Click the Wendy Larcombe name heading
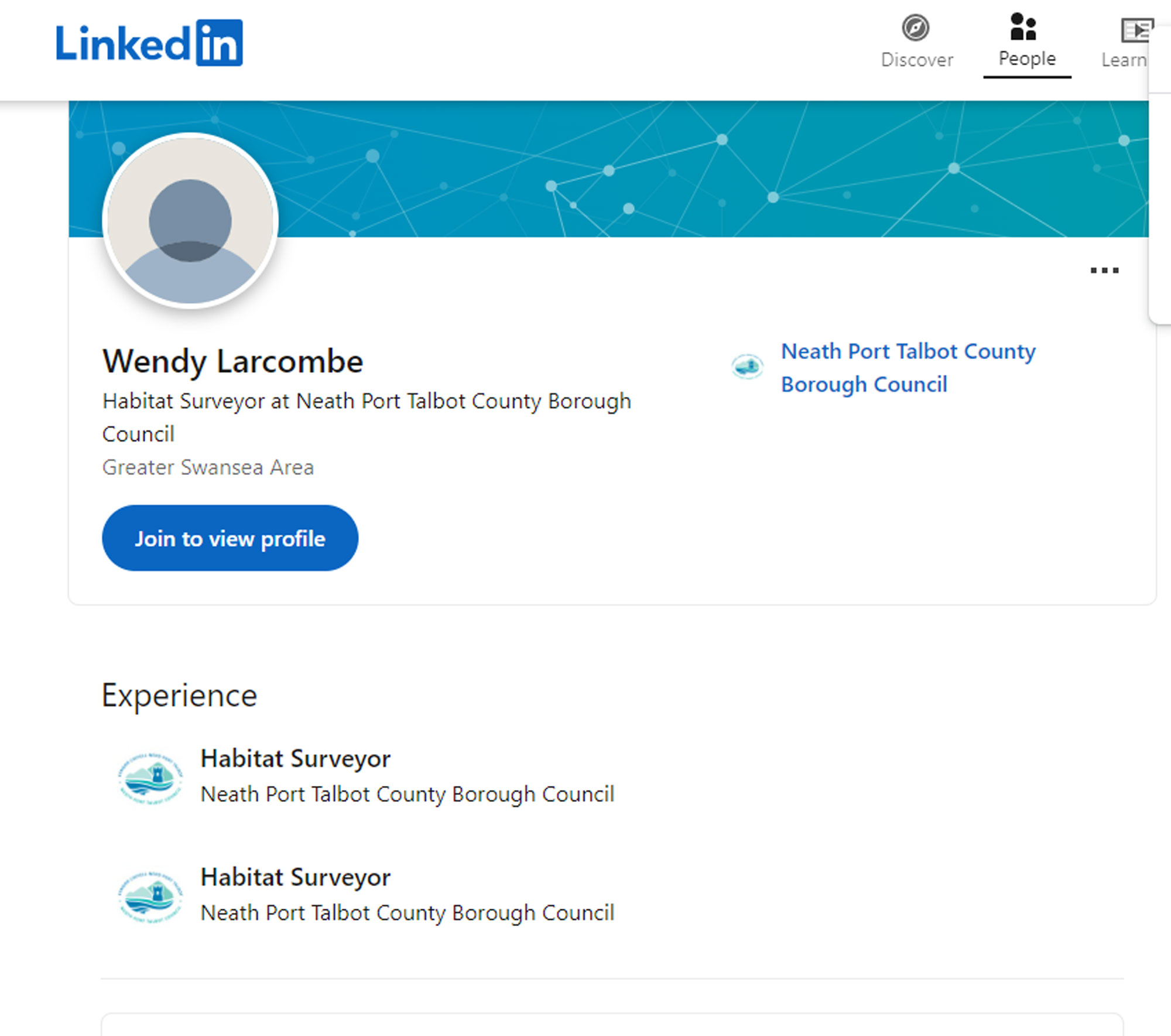1171x1036 pixels. coord(232,361)
